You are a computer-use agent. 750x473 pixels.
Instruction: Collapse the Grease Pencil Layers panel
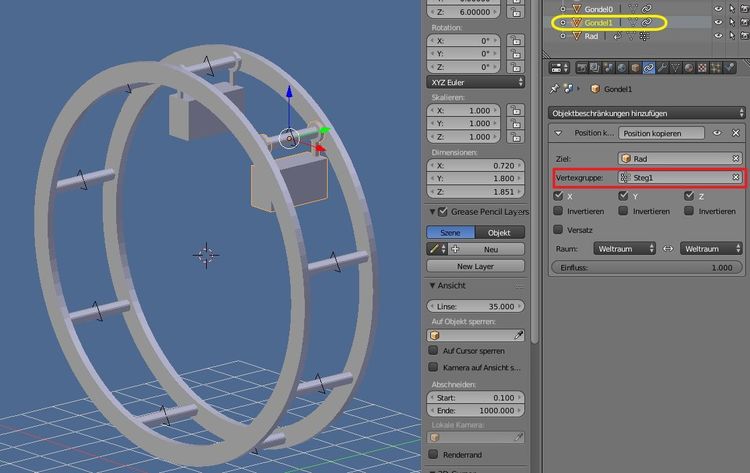click(432, 211)
